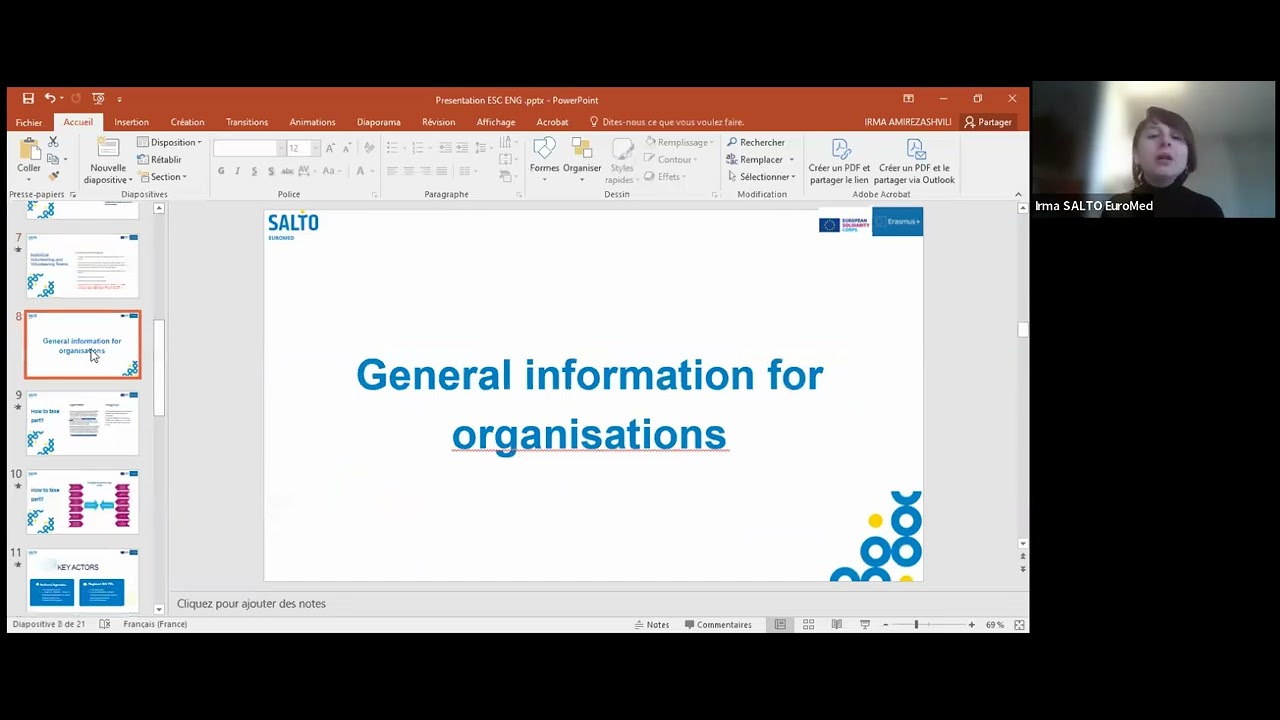Go to the Transitions tab
This screenshot has height=720, width=1280.
click(x=247, y=122)
